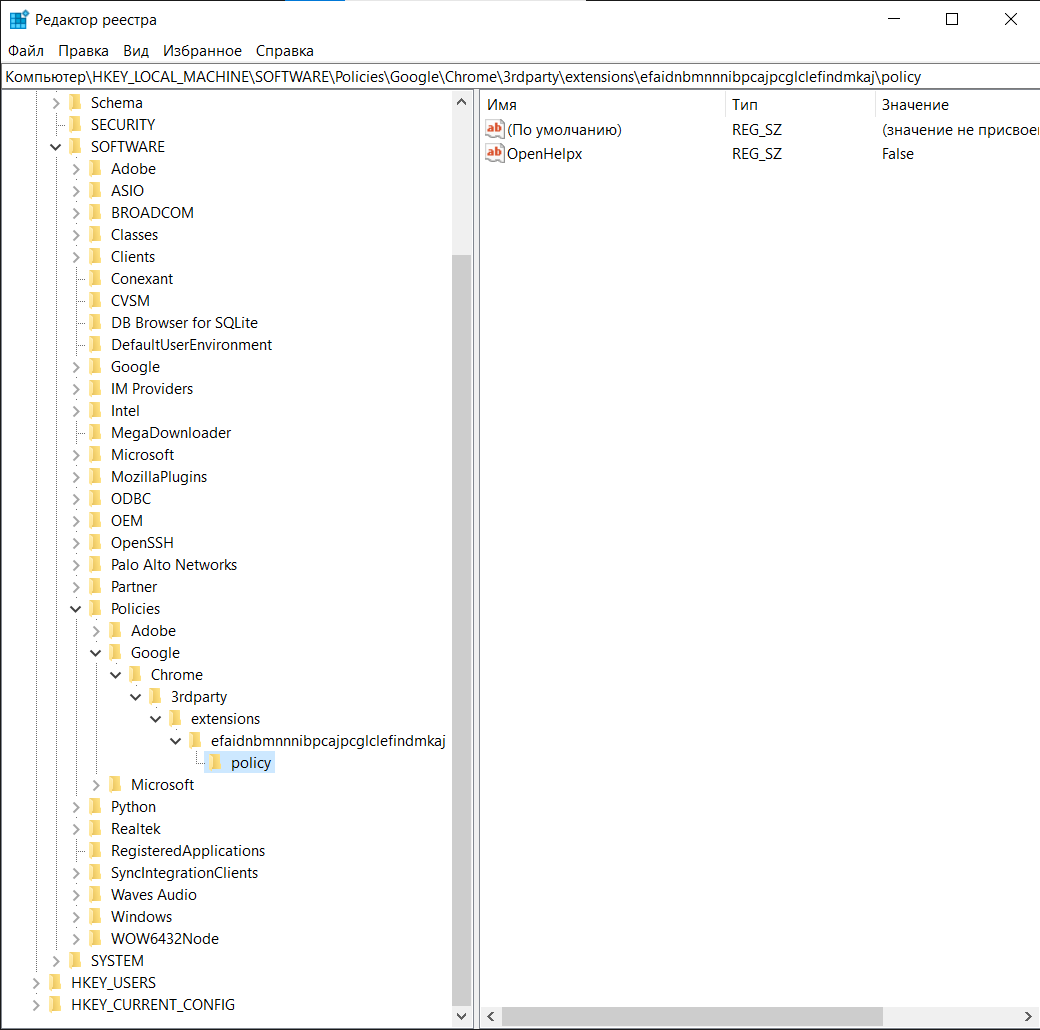The image size is (1040, 1030).
Task: Select the HKEY_USERS root key
Action: tap(115, 982)
